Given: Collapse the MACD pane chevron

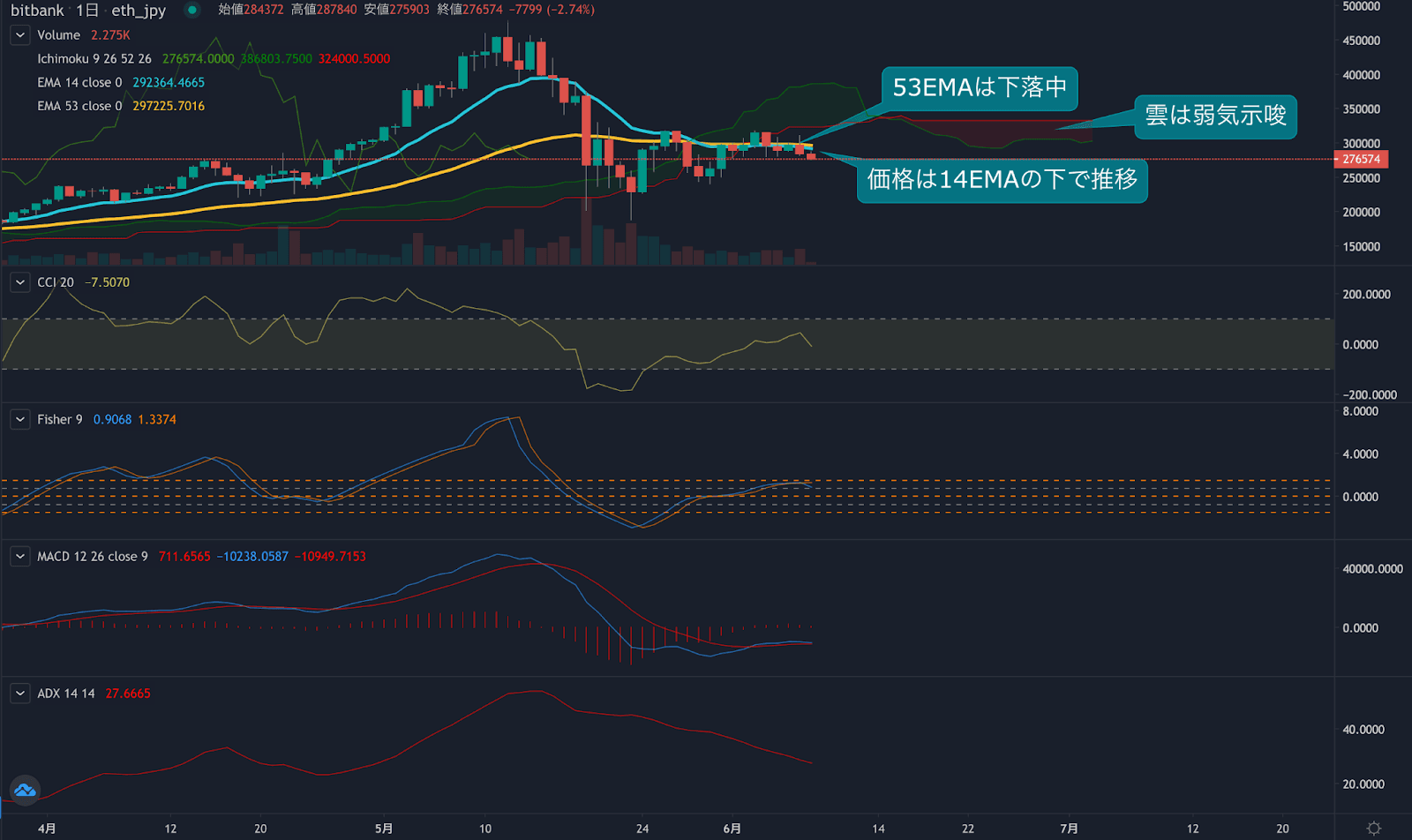Looking at the screenshot, I should pyautogui.click(x=19, y=557).
